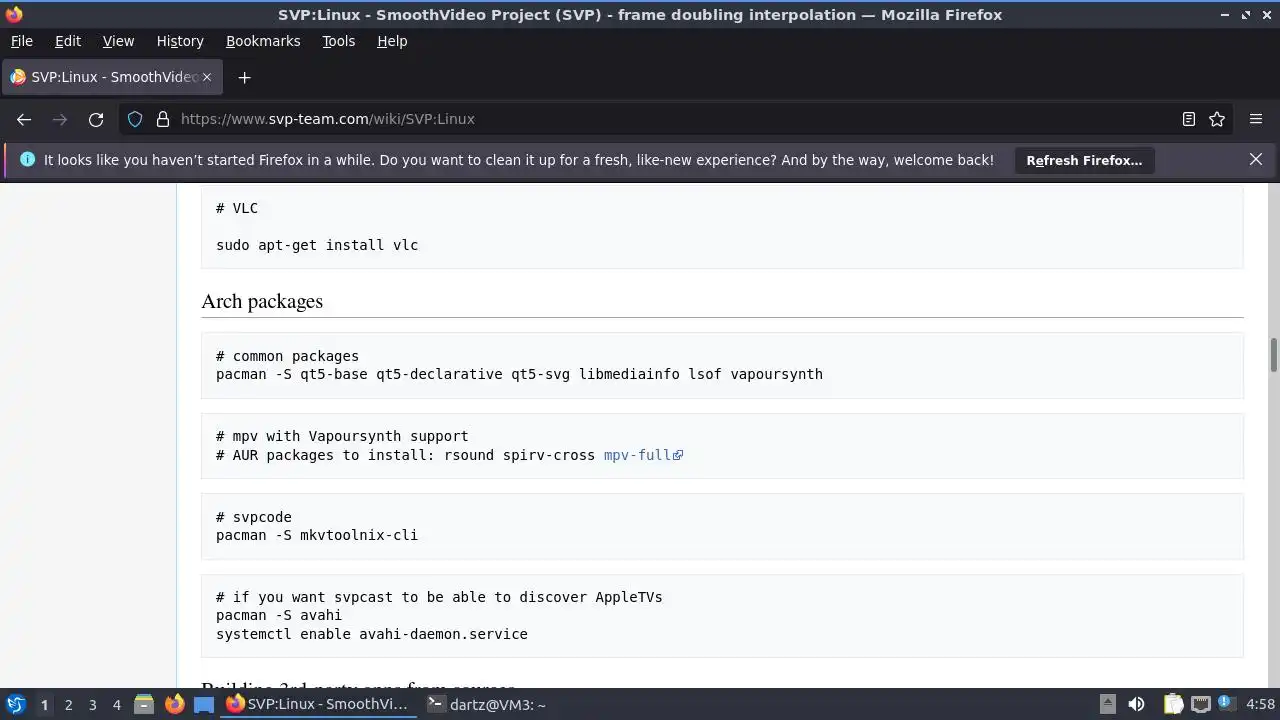The width and height of the screenshot is (1280, 720).
Task: Click the '# VLC' comment line
Action: pyautogui.click(x=237, y=208)
